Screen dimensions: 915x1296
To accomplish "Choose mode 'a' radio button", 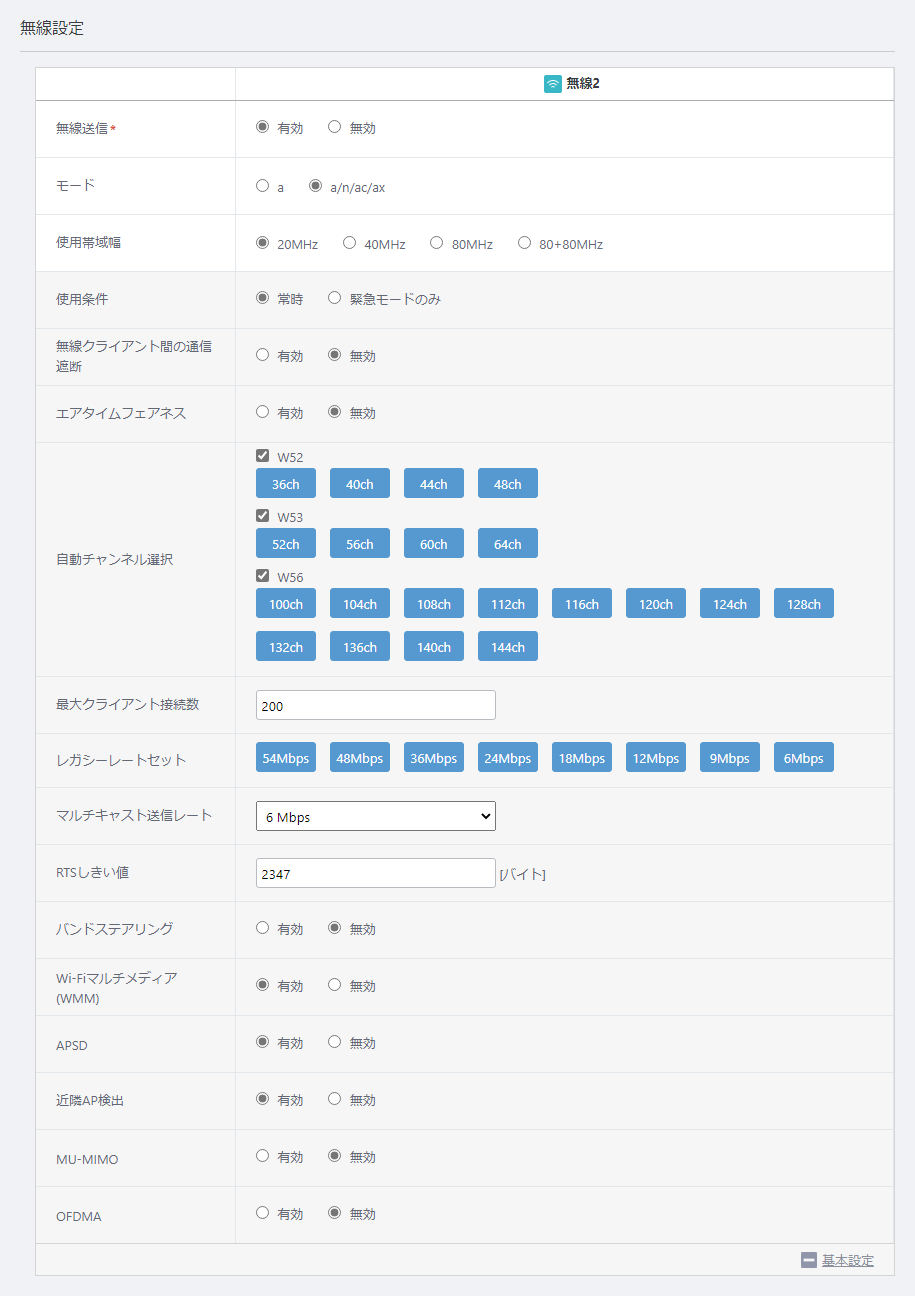I will pyautogui.click(x=263, y=186).
